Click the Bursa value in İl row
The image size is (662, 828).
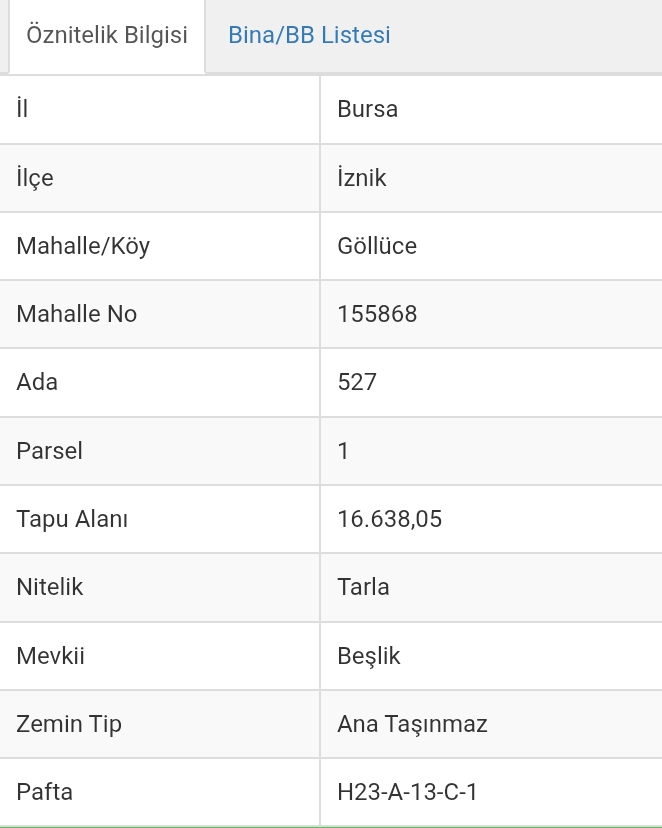pos(368,109)
